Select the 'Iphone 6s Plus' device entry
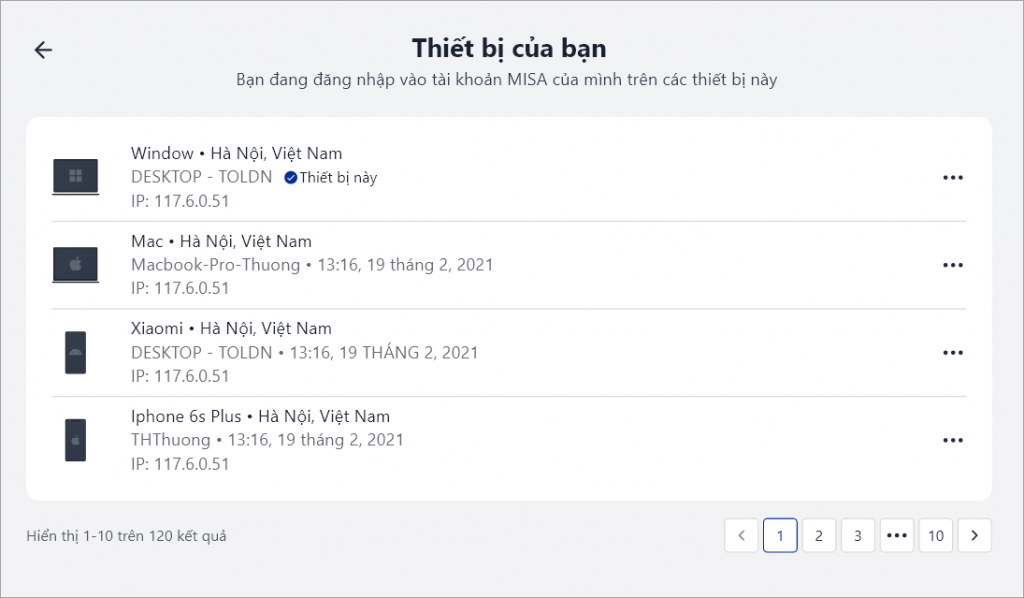Screen dimensions: 1024x598 (x=509, y=440)
